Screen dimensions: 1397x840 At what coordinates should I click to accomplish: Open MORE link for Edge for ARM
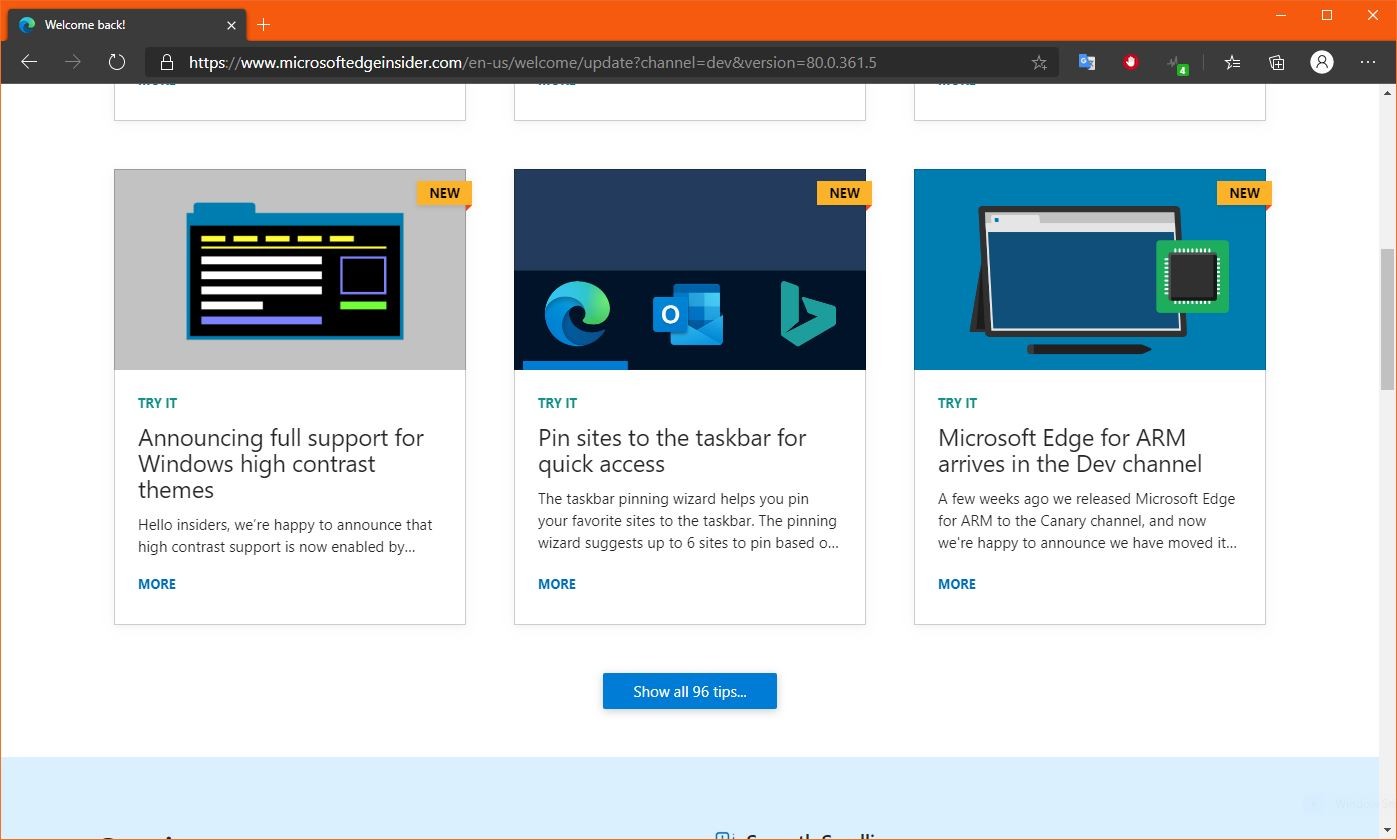point(957,584)
